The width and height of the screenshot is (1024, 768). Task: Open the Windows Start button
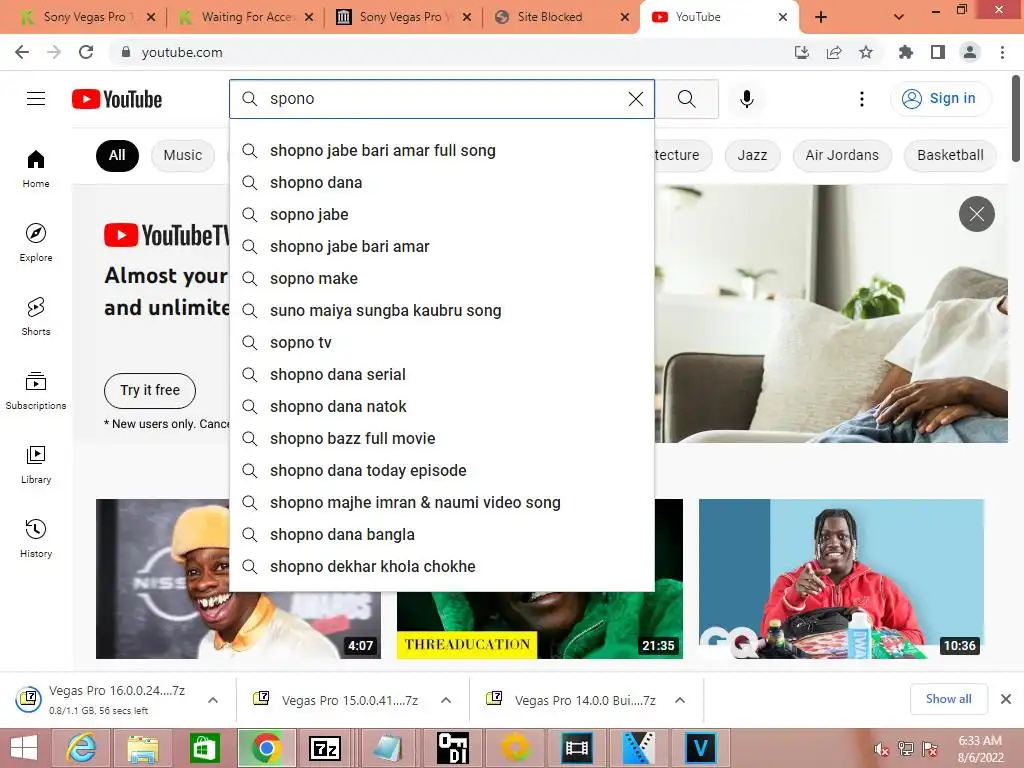point(24,748)
